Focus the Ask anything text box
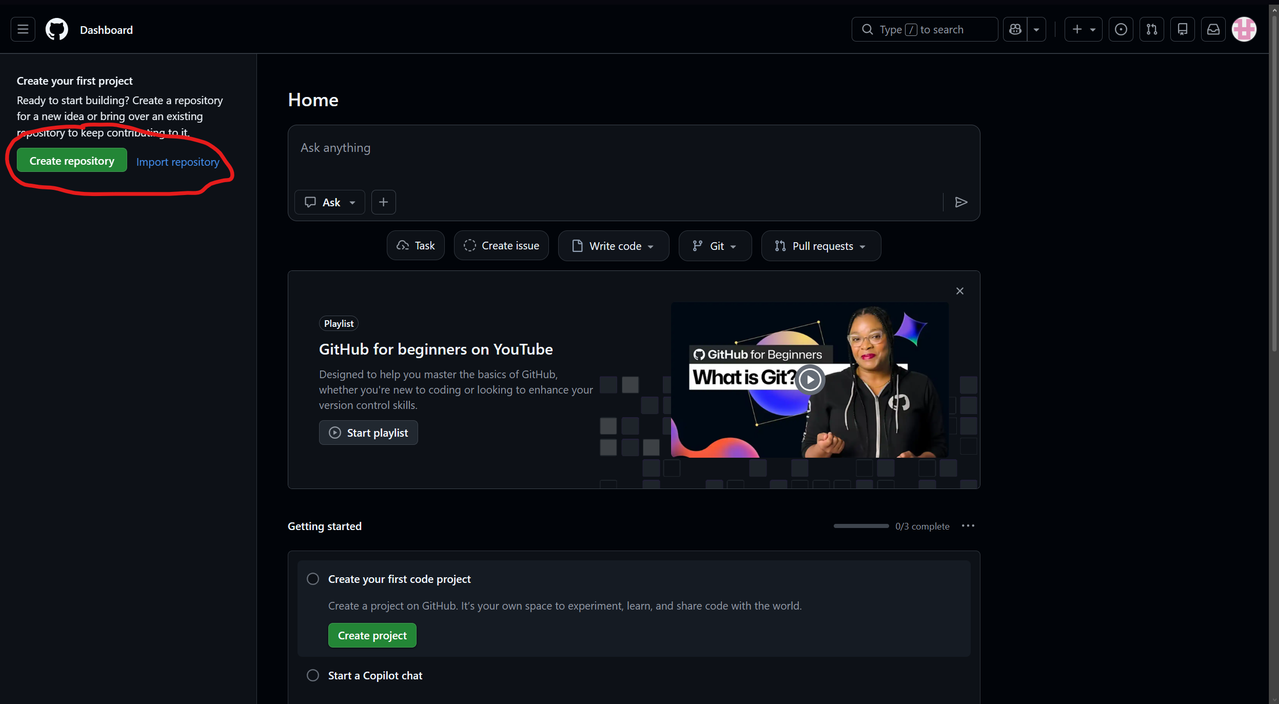This screenshot has height=704, width=1279. tap(634, 154)
